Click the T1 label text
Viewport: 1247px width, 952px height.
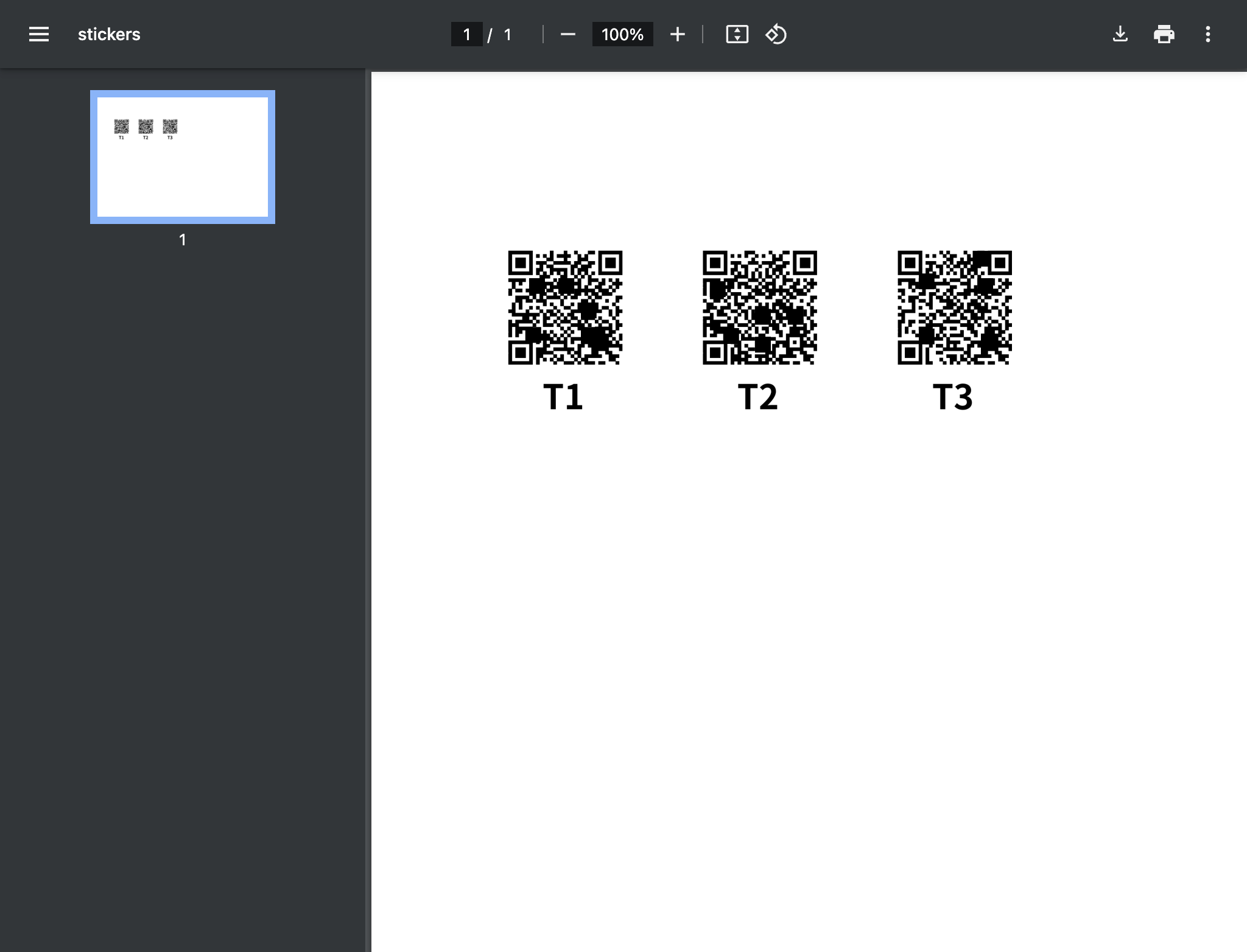point(563,397)
